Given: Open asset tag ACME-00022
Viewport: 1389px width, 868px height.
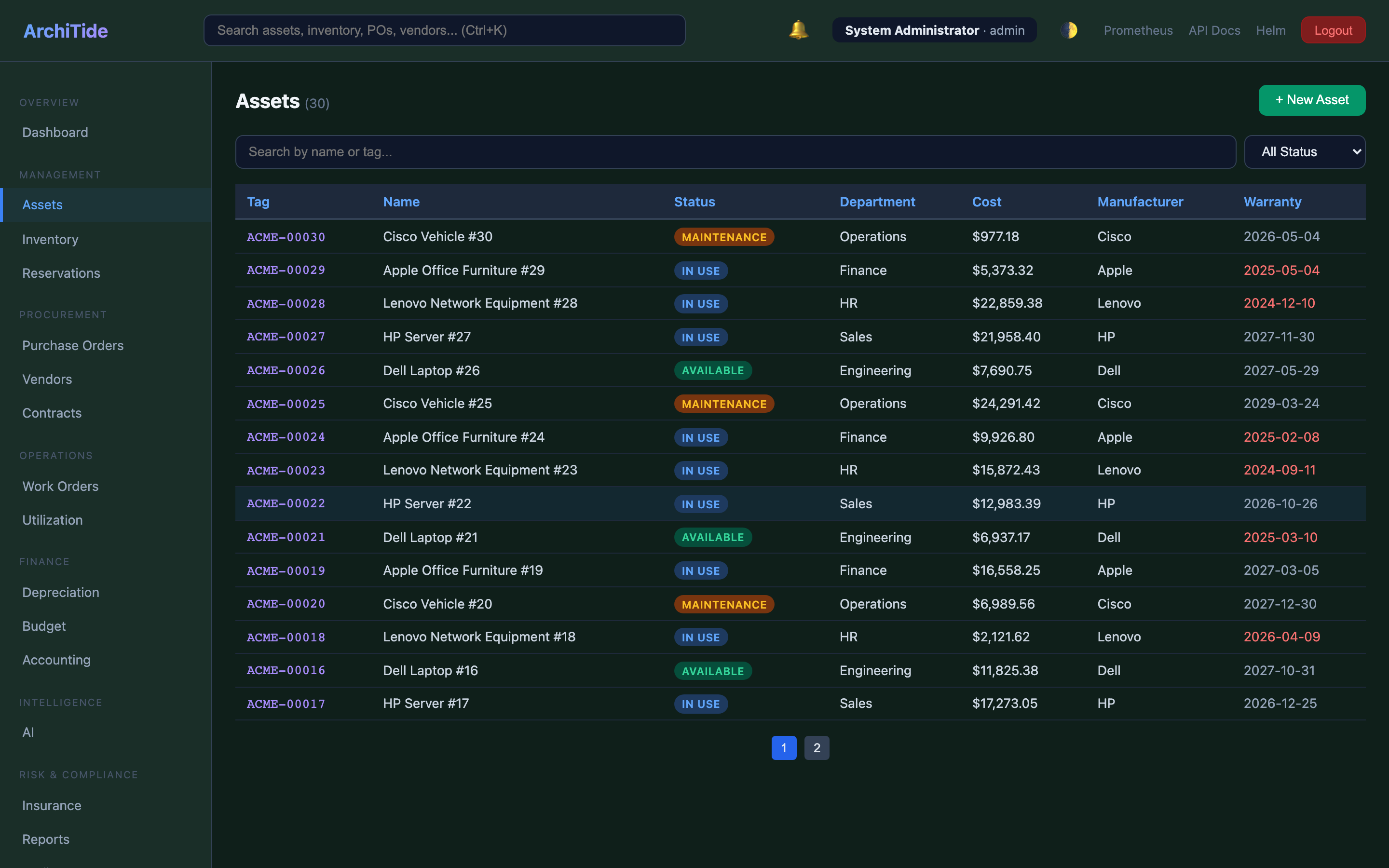Looking at the screenshot, I should 285,503.
